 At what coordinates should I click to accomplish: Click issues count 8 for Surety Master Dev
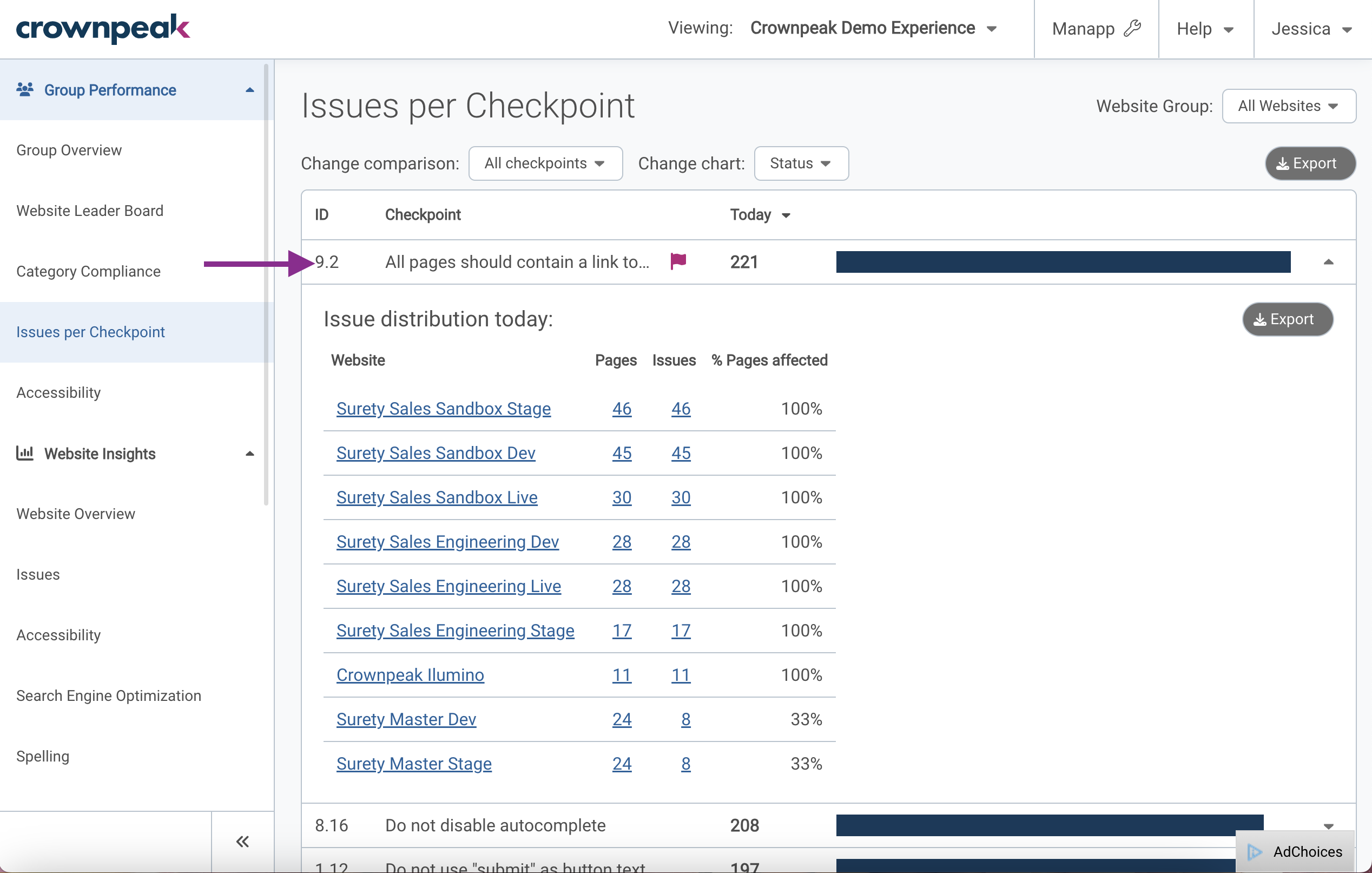(686, 720)
